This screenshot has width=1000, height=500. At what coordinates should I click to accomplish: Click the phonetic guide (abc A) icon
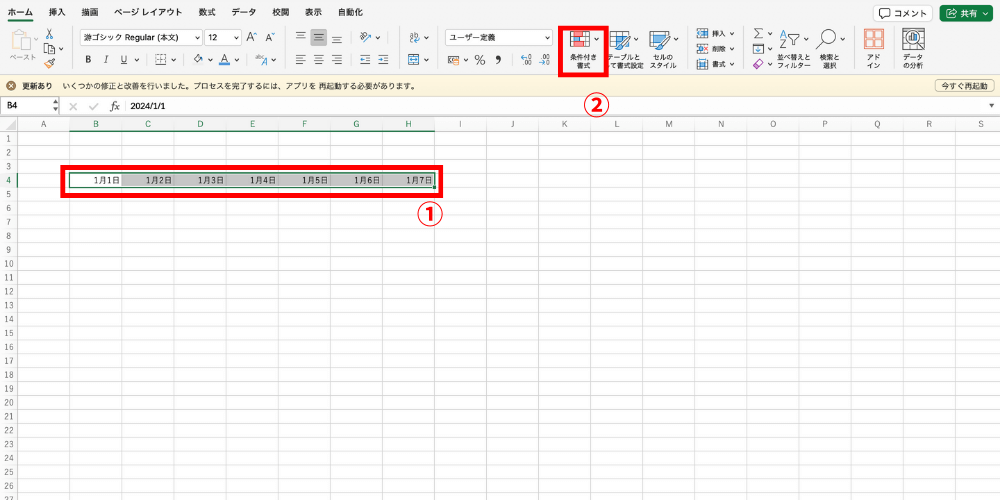tap(262, 60)
